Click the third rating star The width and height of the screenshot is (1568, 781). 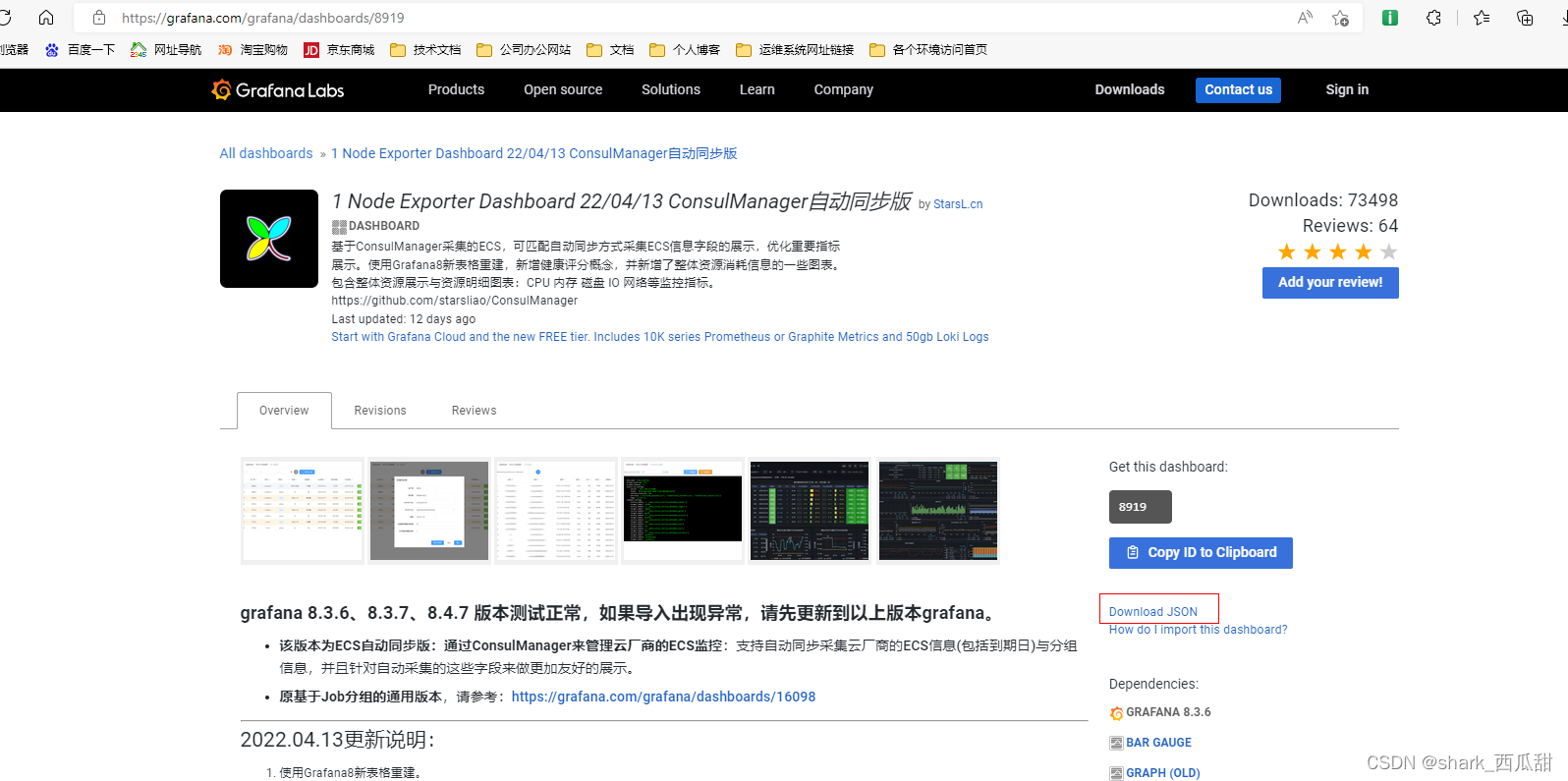pos(1338,252)
